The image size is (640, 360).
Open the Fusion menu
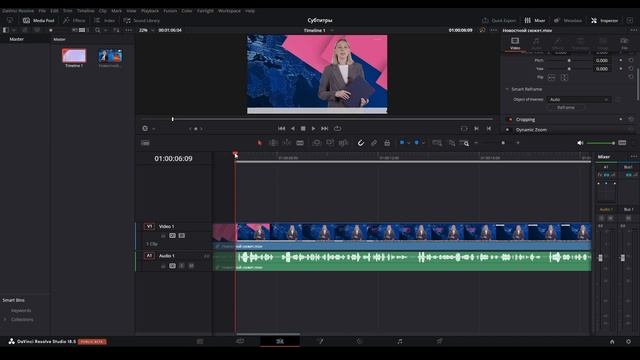coord(170,11)
